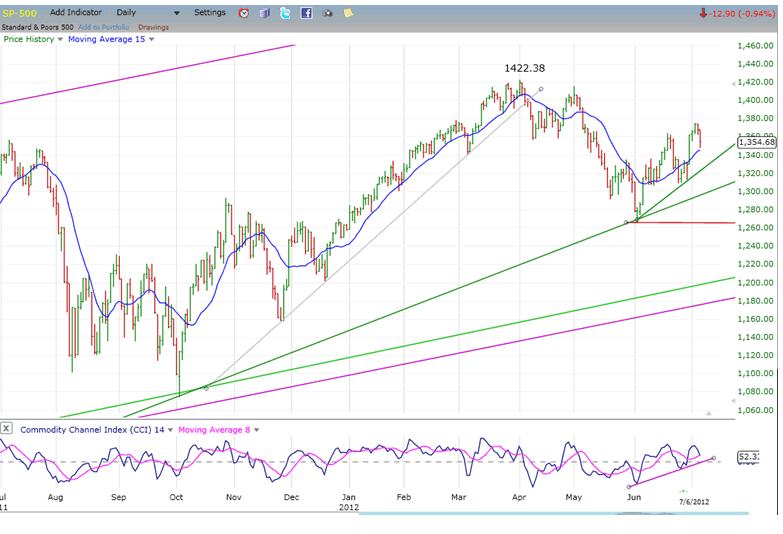Select the Commodity Channel Index (CCI) 14 label
Image resolution: width=783 pixels, height=534 pixels.
[x=92, y=430]
